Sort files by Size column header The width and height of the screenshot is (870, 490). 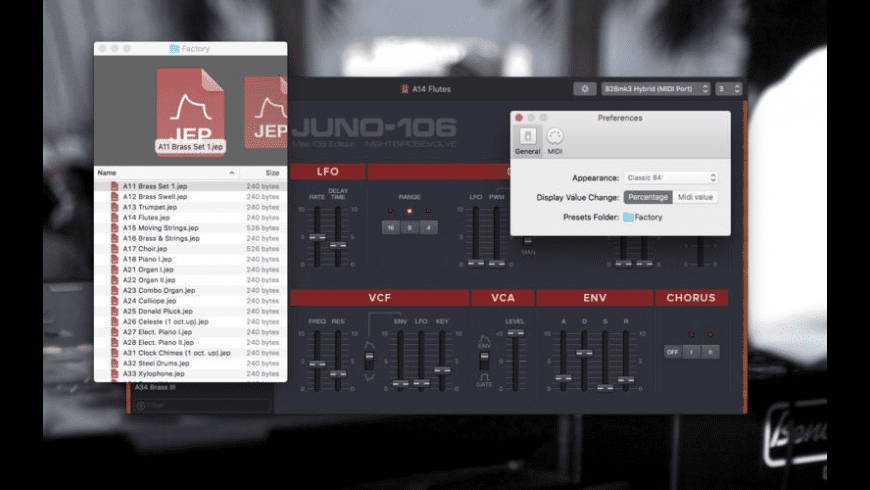272,173
